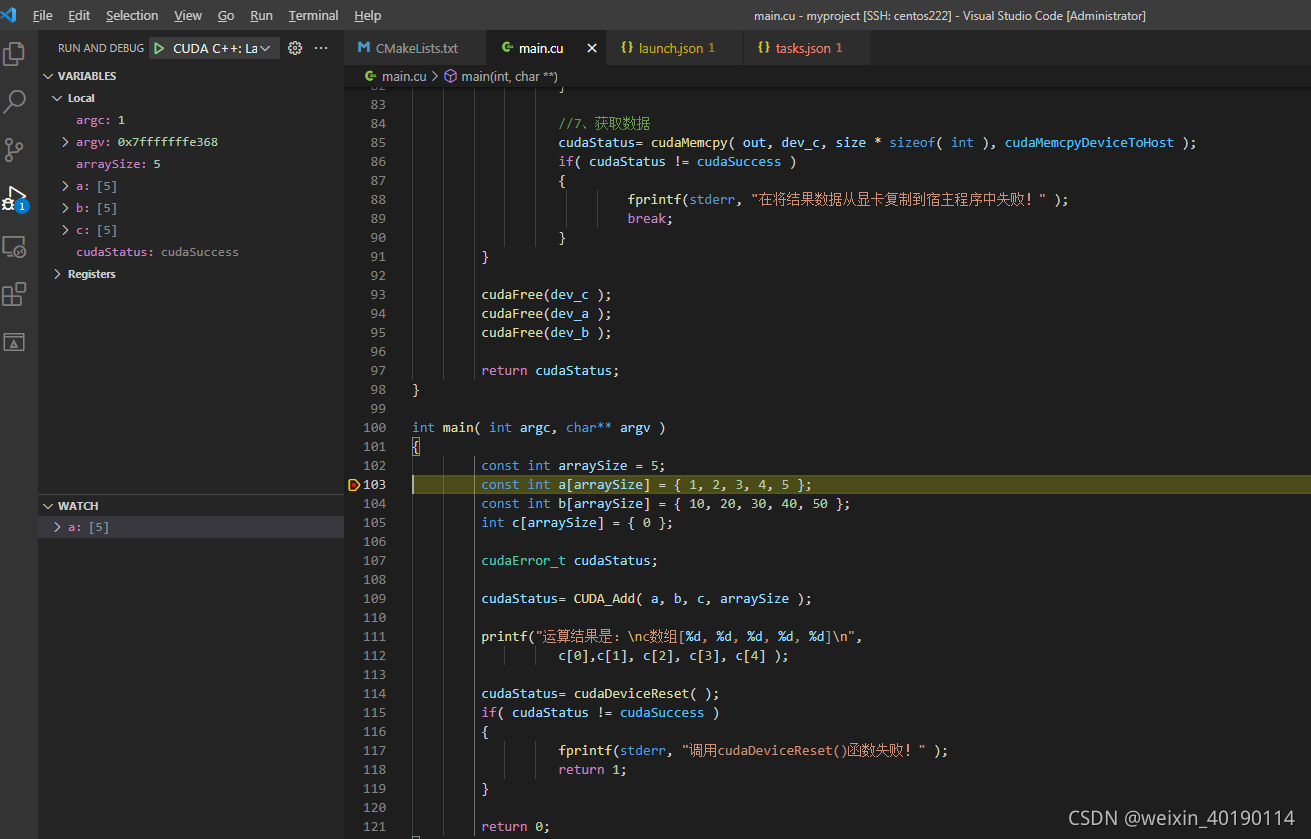Open the Explorer view in activity bar
Viewport: 1311px width, 839px height.
15,53
